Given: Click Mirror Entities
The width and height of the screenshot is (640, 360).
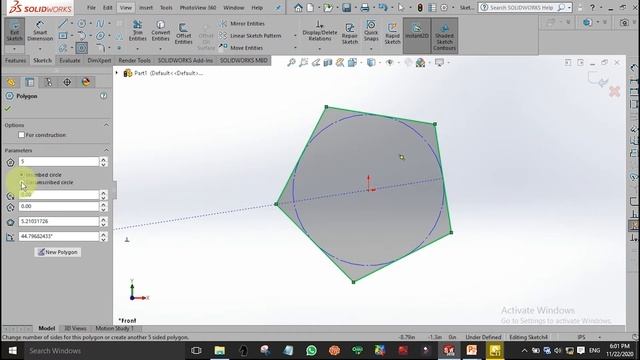Looking at the screenshot, I should click(x=242, y=24).
